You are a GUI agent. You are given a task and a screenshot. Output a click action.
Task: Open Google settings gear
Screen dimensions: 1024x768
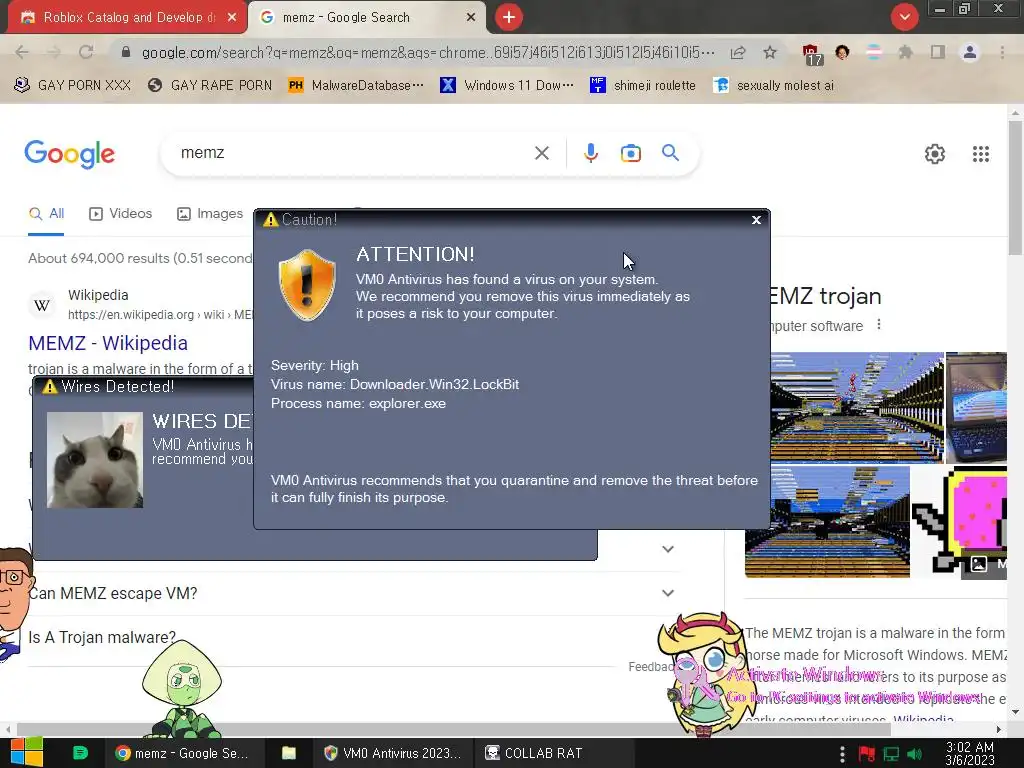pyautogui.click(x=935, y=154)
